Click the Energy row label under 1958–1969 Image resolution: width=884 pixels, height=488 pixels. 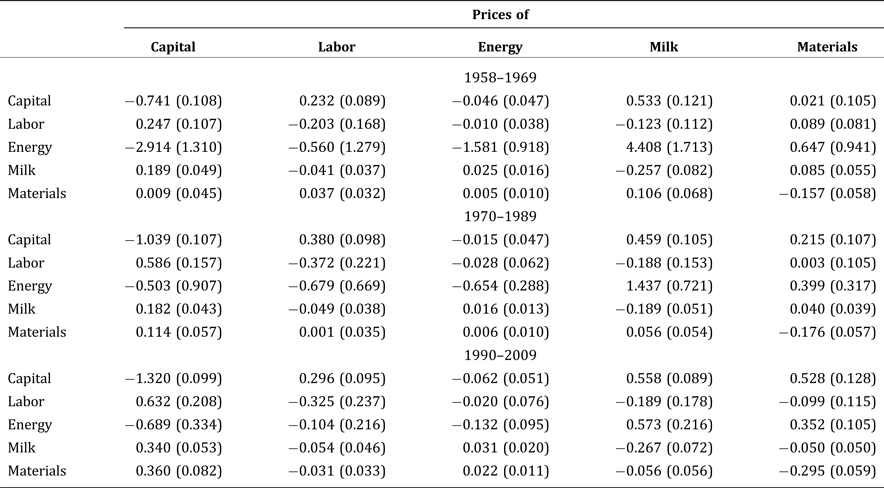[x=29, y=147]
